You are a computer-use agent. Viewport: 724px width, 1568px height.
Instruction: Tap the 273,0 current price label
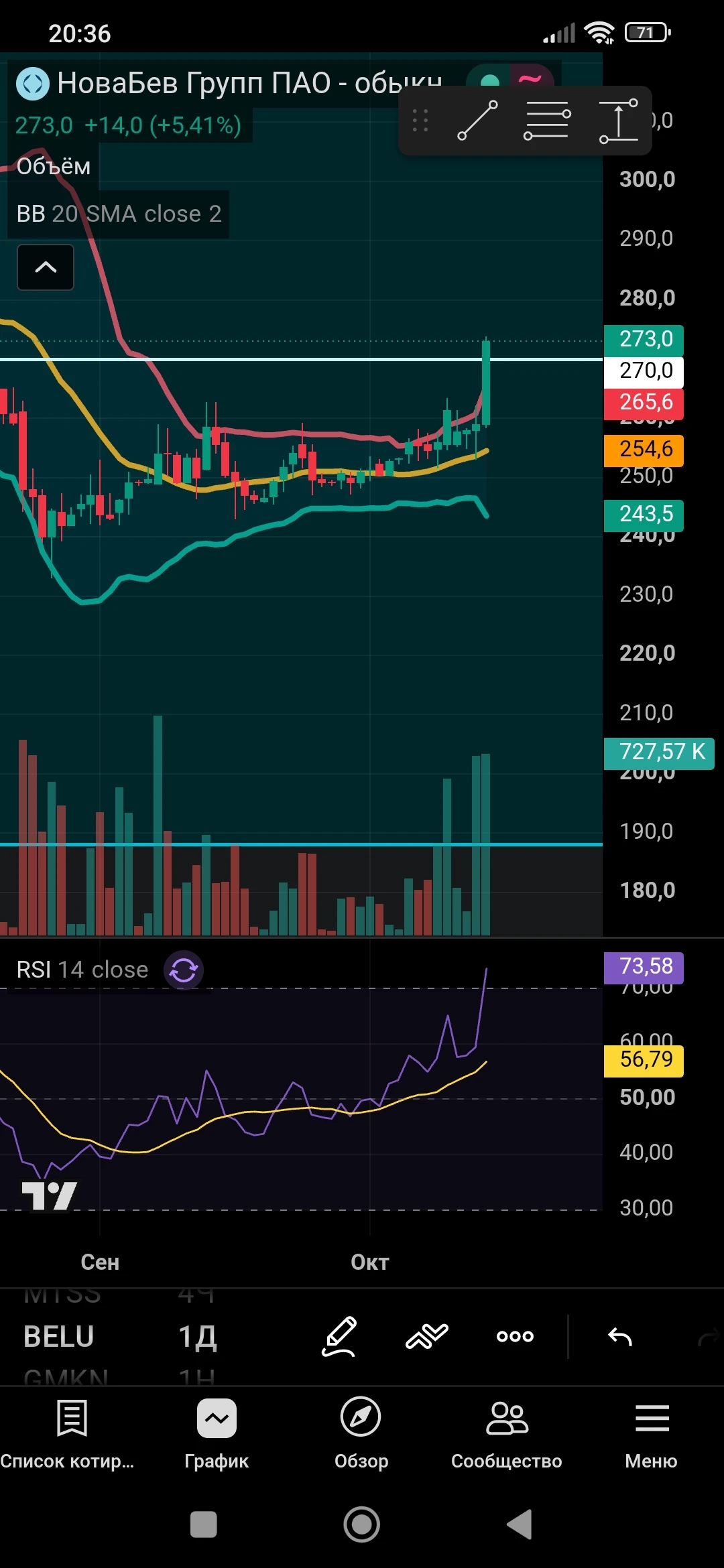644,340
